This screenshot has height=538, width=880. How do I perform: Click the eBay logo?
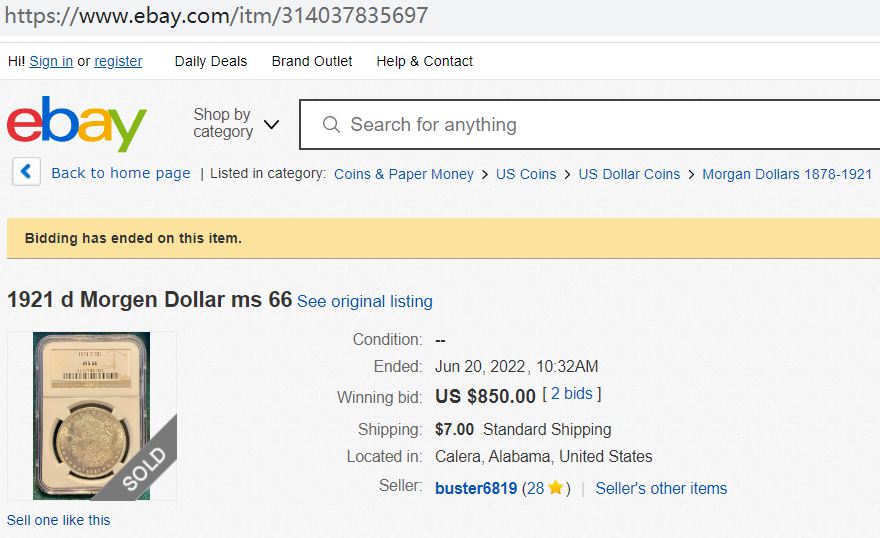point(76,124)
